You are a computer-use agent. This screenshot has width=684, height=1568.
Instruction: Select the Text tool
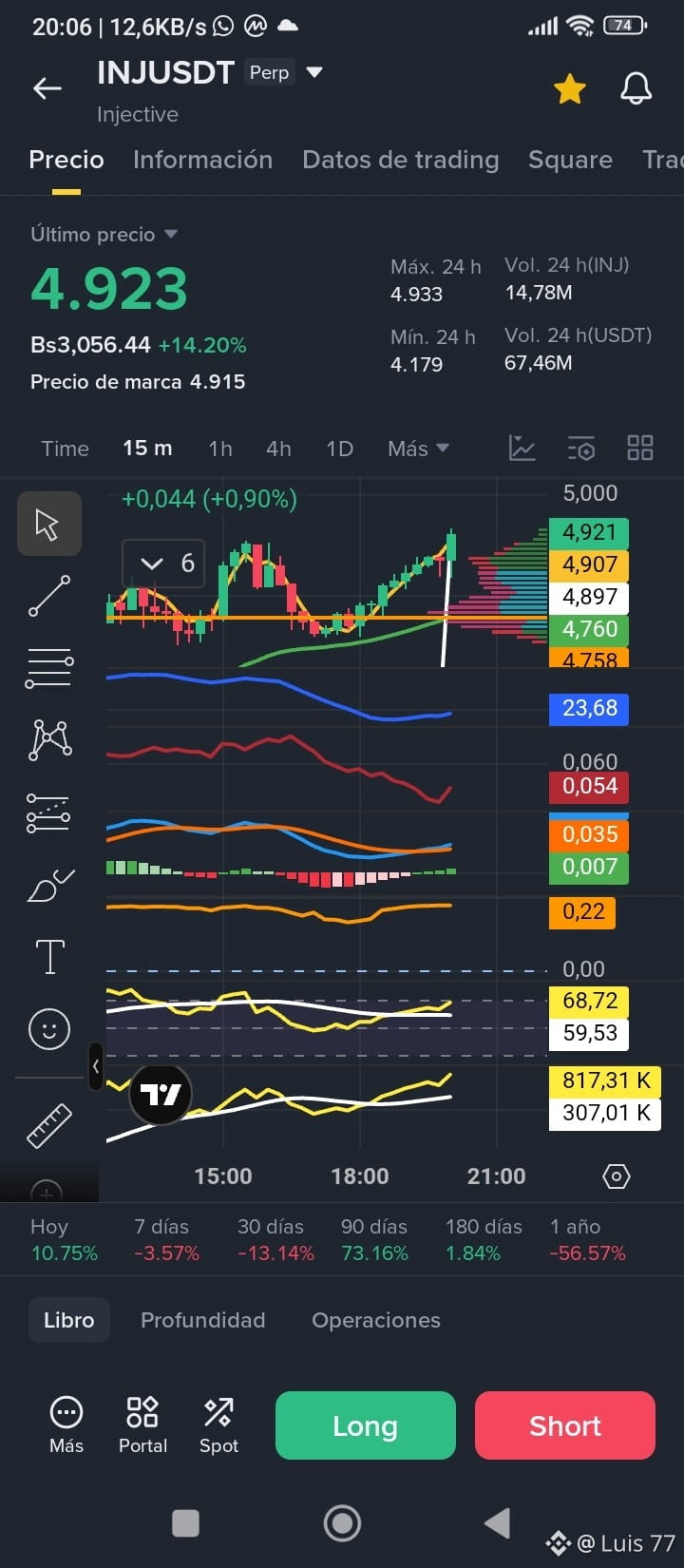49,957
